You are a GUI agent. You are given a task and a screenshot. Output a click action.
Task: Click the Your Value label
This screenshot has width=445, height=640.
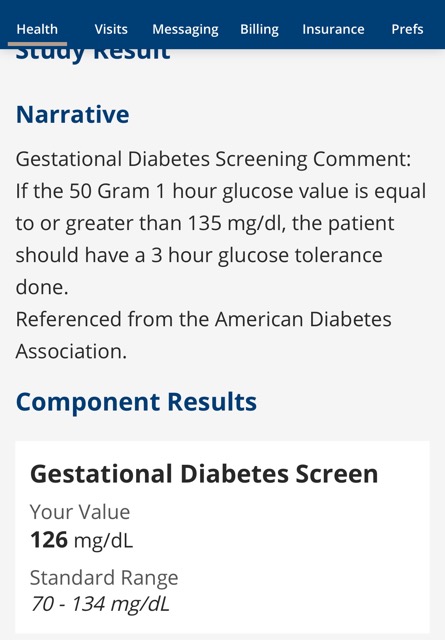tap(80, 511)
